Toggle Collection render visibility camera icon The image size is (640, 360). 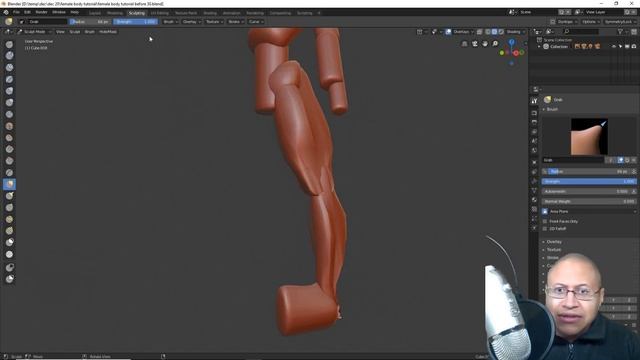(634, 47)
